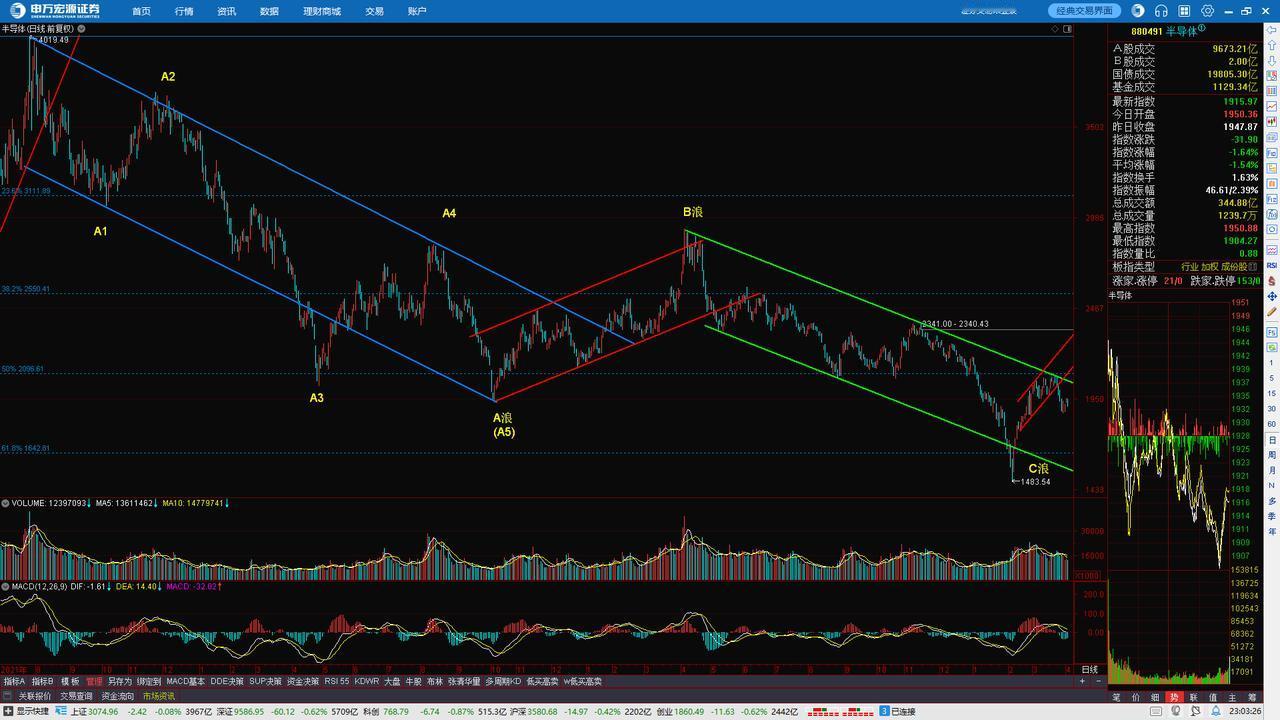The image size is (1280, 720).
Task: Open the 日线 period selector
Action: pos(1088,669)
